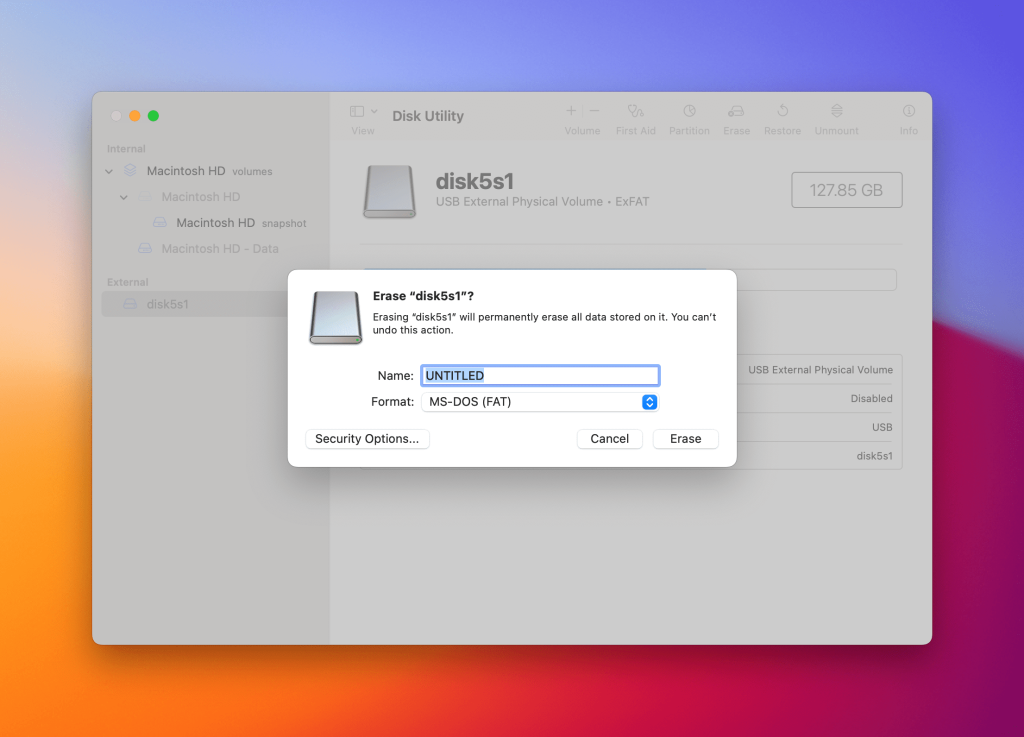Click the 127.85 GB capacity box
Screen dimensions: 1024x737
846,190
